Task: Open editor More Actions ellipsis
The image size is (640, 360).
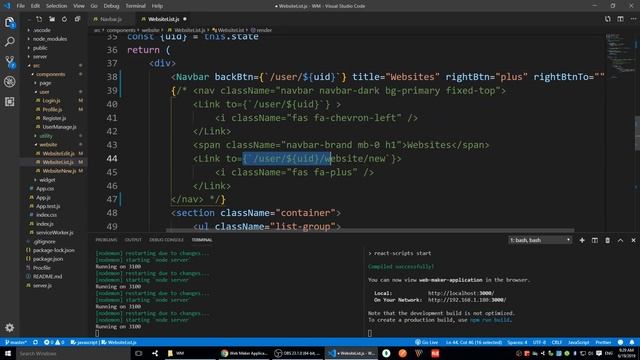Action: pyautogui.click(x=633, y=19)
